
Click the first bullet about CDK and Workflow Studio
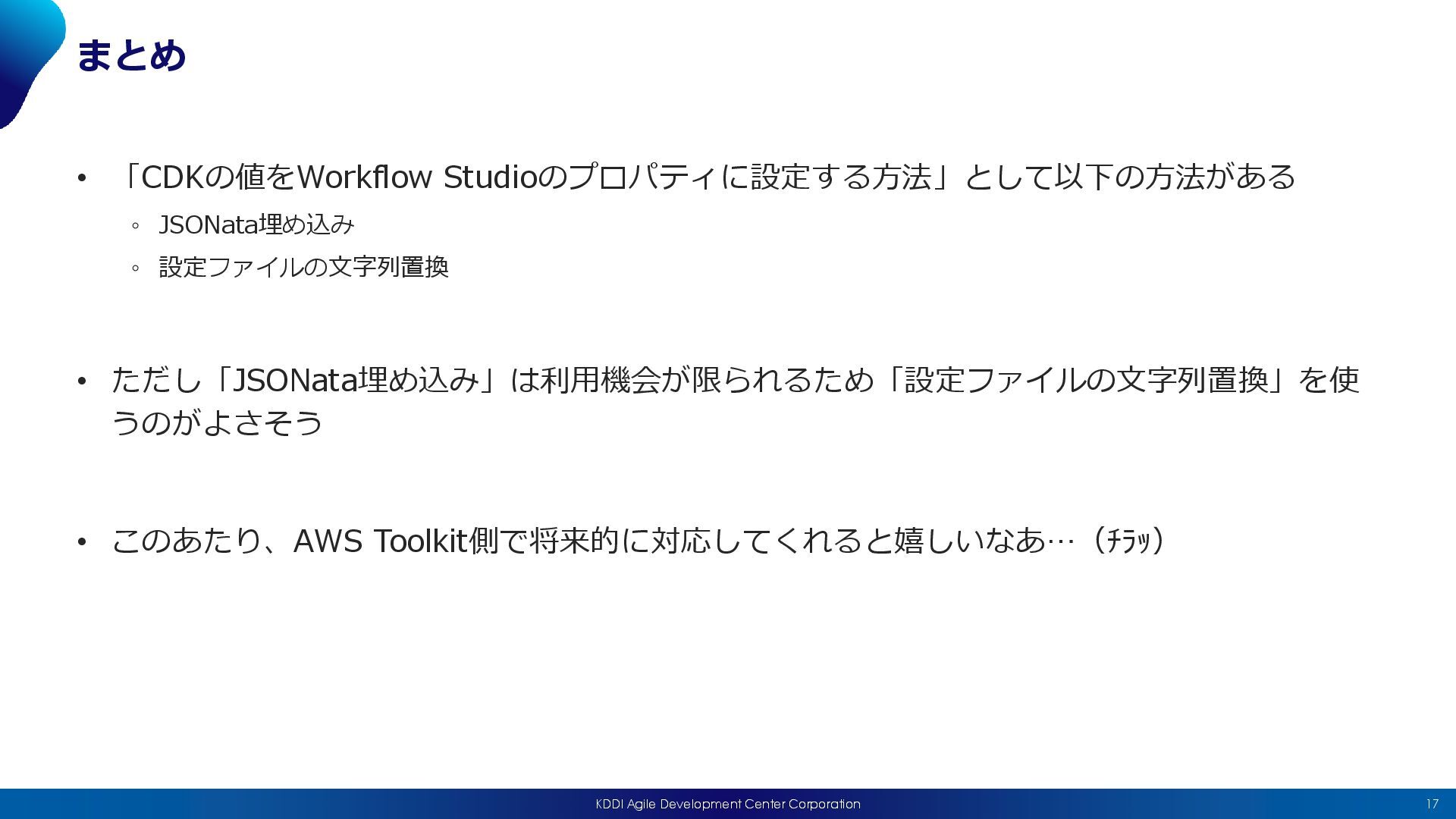[x=705, y=177]
